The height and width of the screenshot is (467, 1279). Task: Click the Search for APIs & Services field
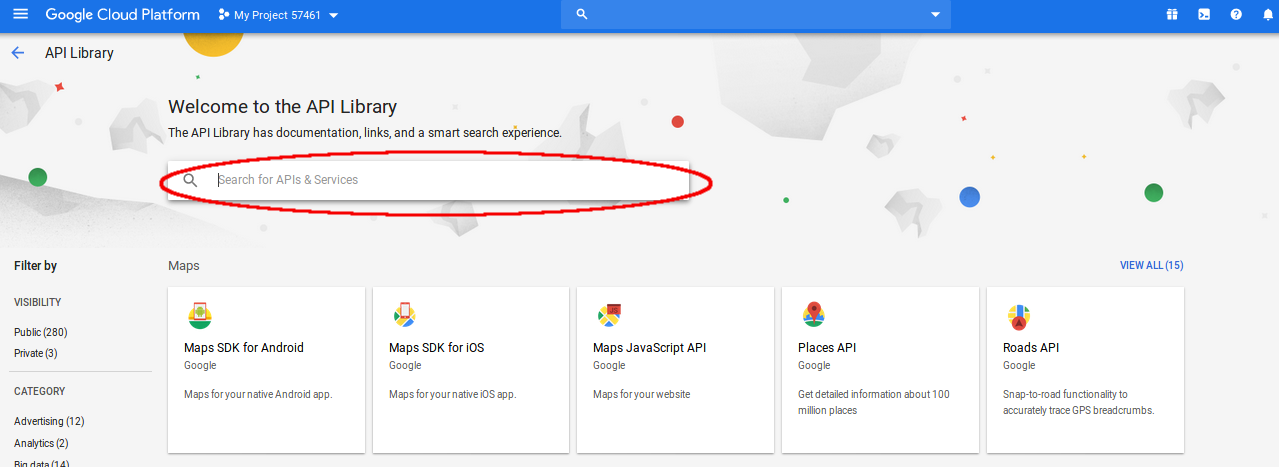click(x=428, y=180)
